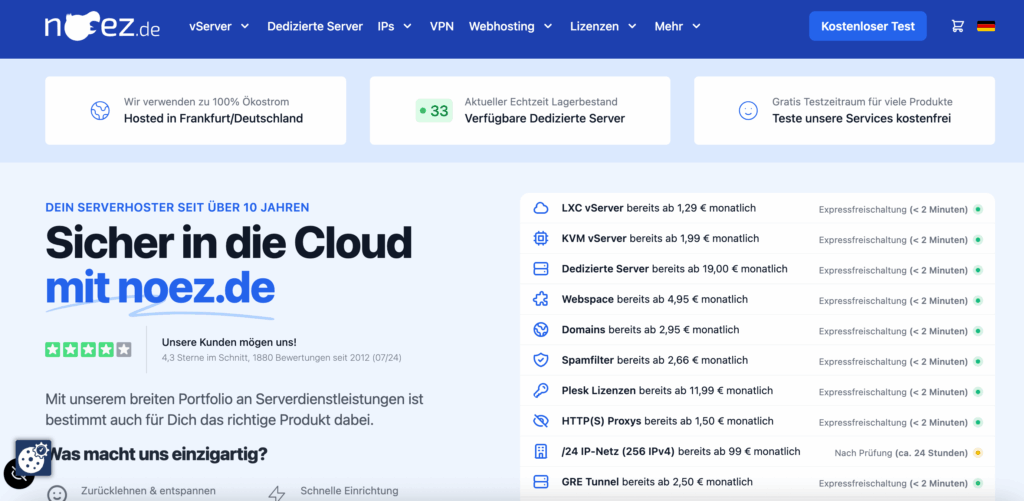Click the globe icon for Domains
This screenshot has height=501, width=1024.
tap(541, 330)
